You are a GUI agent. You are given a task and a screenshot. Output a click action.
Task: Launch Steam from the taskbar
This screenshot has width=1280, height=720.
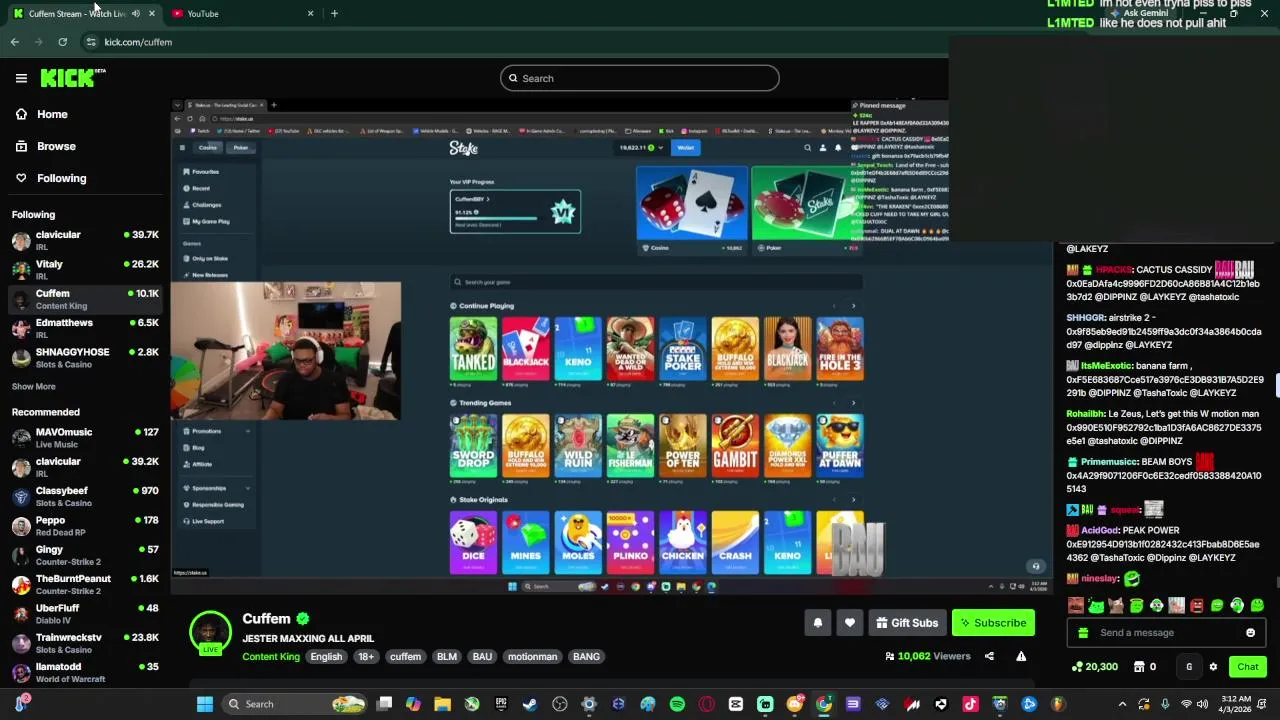point(530,704)
